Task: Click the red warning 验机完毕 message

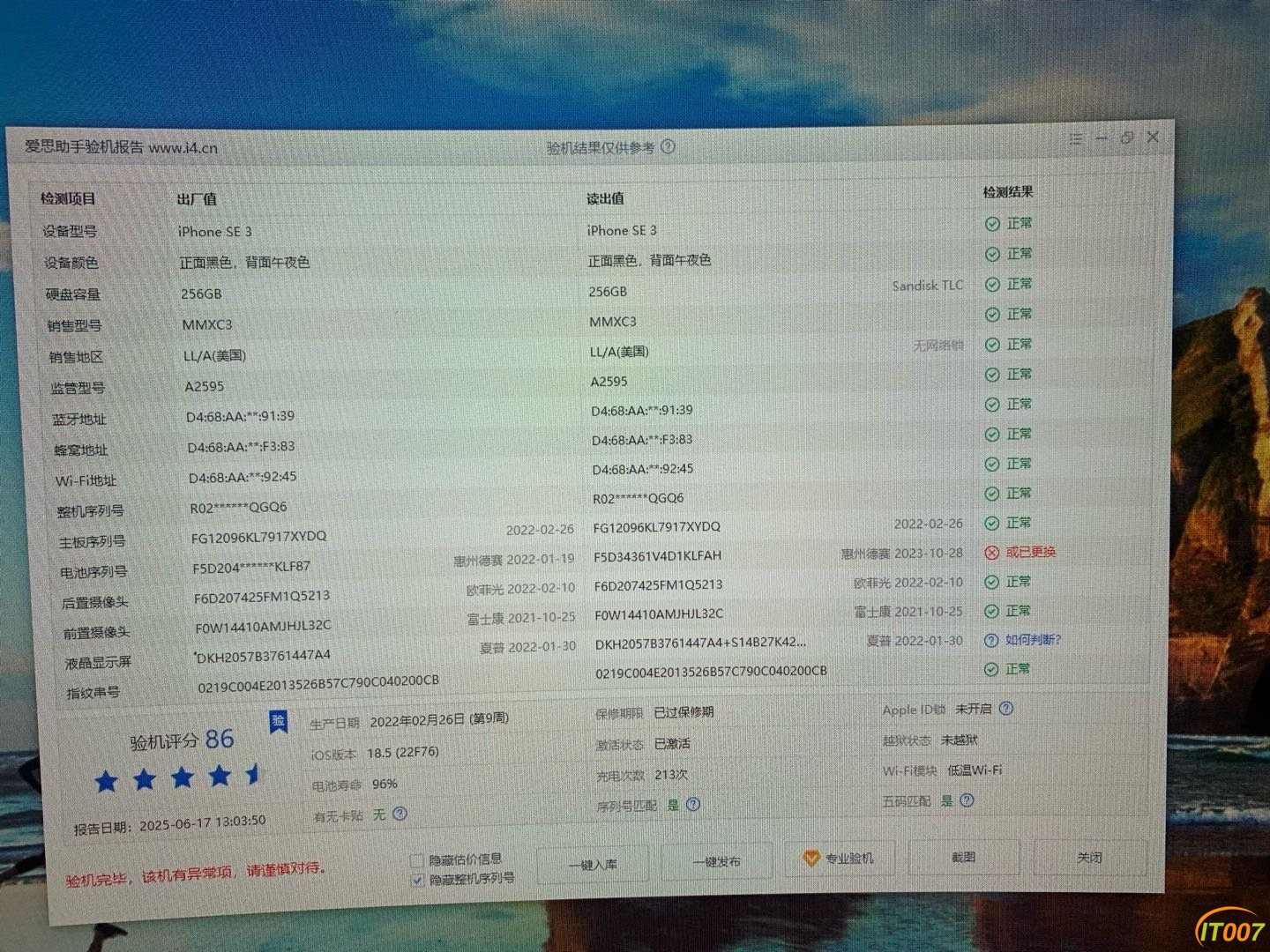Action: click(196, 874)
